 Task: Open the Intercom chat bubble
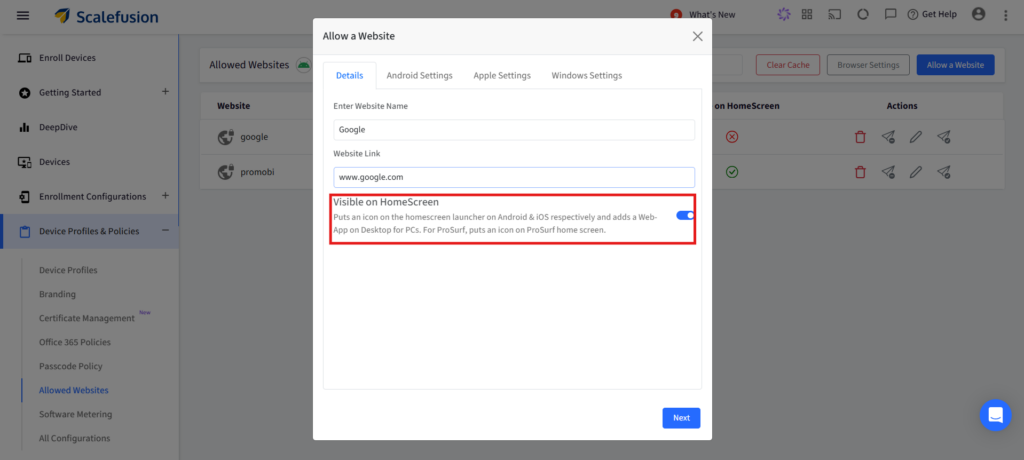[x=995, y=414]
